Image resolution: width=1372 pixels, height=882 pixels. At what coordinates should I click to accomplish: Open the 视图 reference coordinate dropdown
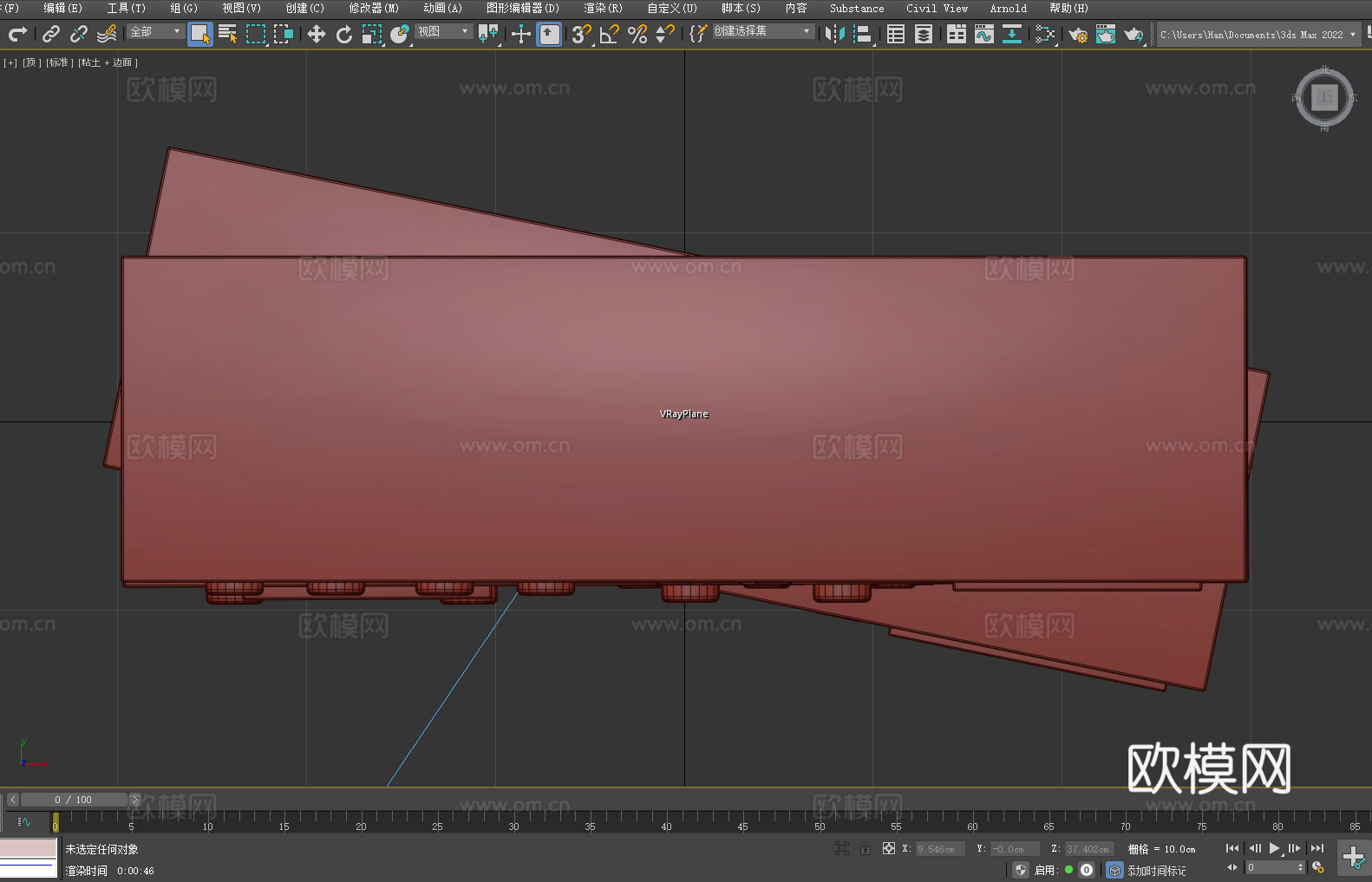click(443, 31)
